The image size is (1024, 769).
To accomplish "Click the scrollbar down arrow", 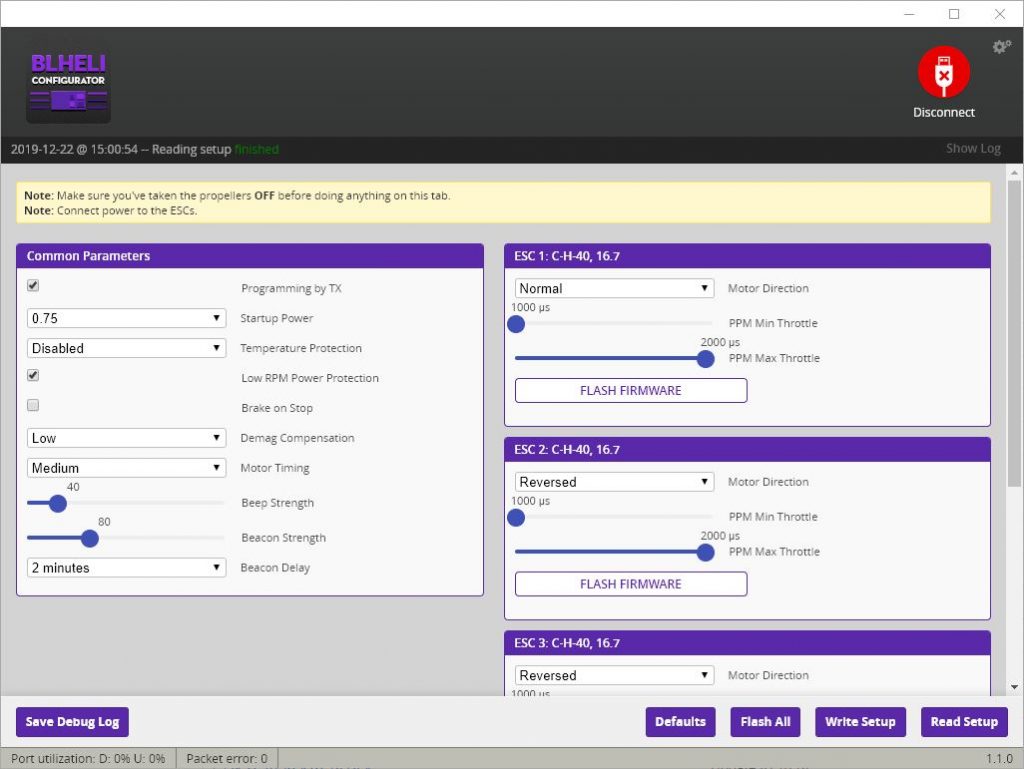I will pos(1014,687).
